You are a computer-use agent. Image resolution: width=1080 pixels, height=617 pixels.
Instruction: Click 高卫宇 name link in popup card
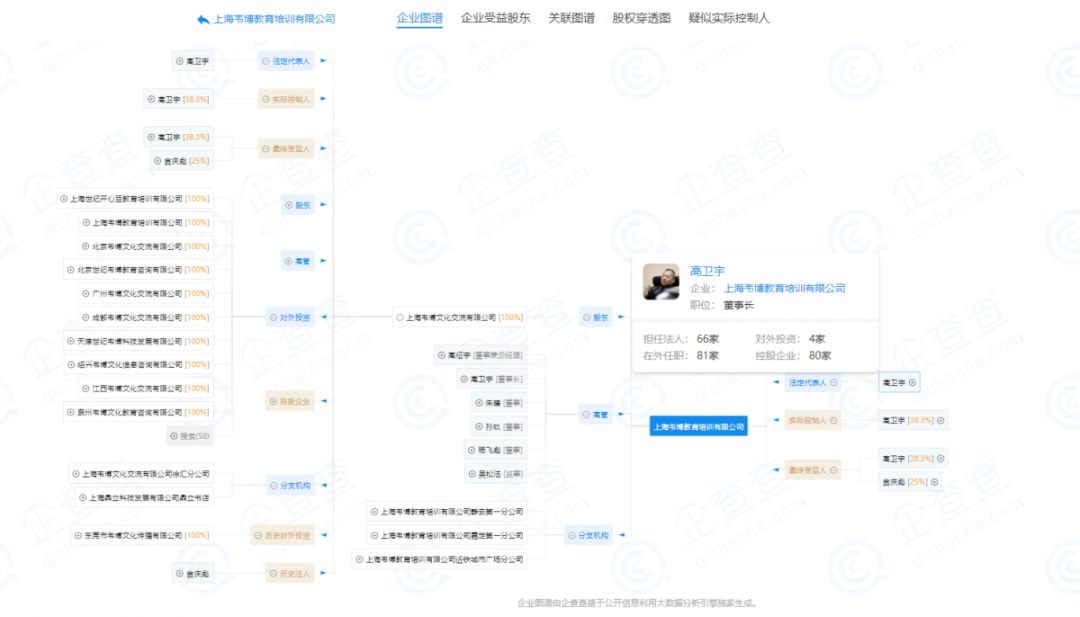click(707, 271)
